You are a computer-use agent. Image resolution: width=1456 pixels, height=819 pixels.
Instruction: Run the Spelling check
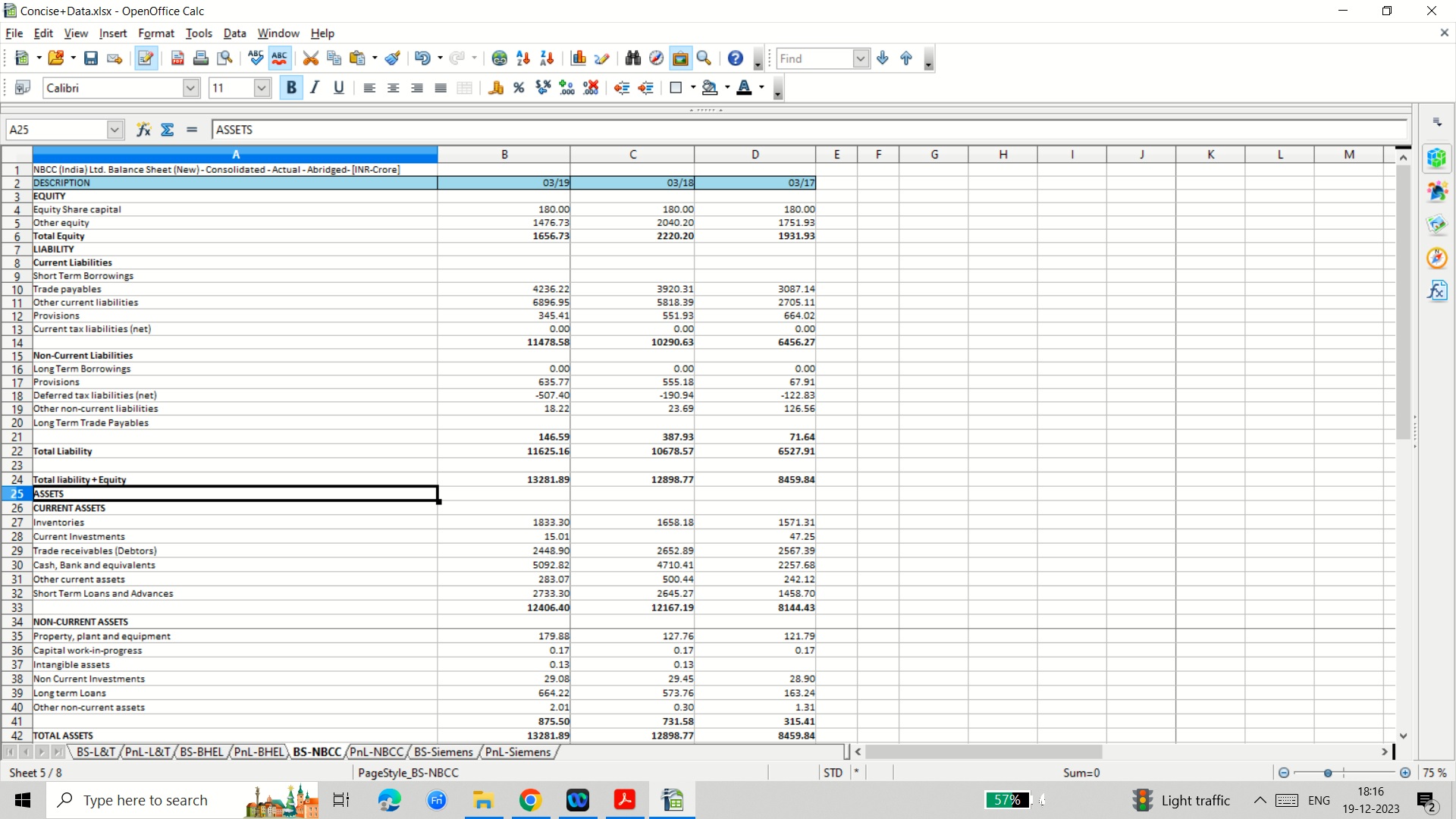point(256,58)
